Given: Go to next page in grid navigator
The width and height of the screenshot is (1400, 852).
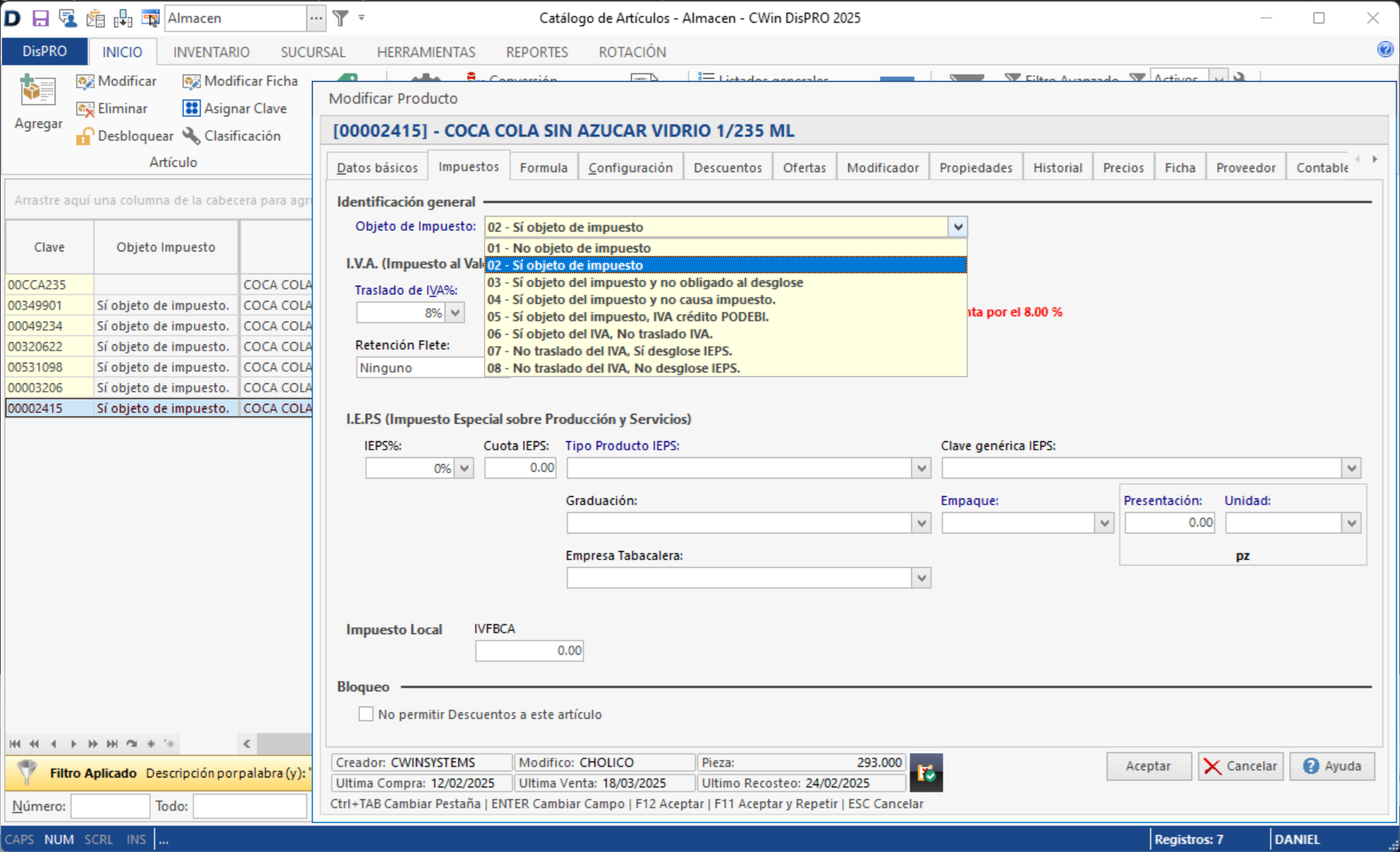Looking at the screenshot, I should [x=92, y=744].
